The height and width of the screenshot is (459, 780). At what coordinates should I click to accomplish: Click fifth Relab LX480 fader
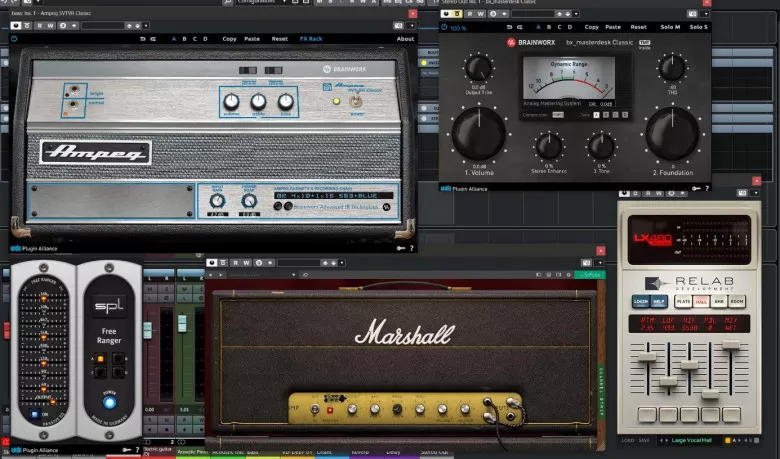(x=731, y=344)
